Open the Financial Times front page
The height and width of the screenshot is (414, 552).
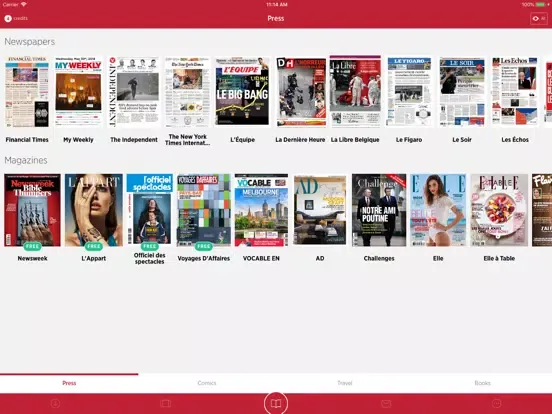(27, 92)
